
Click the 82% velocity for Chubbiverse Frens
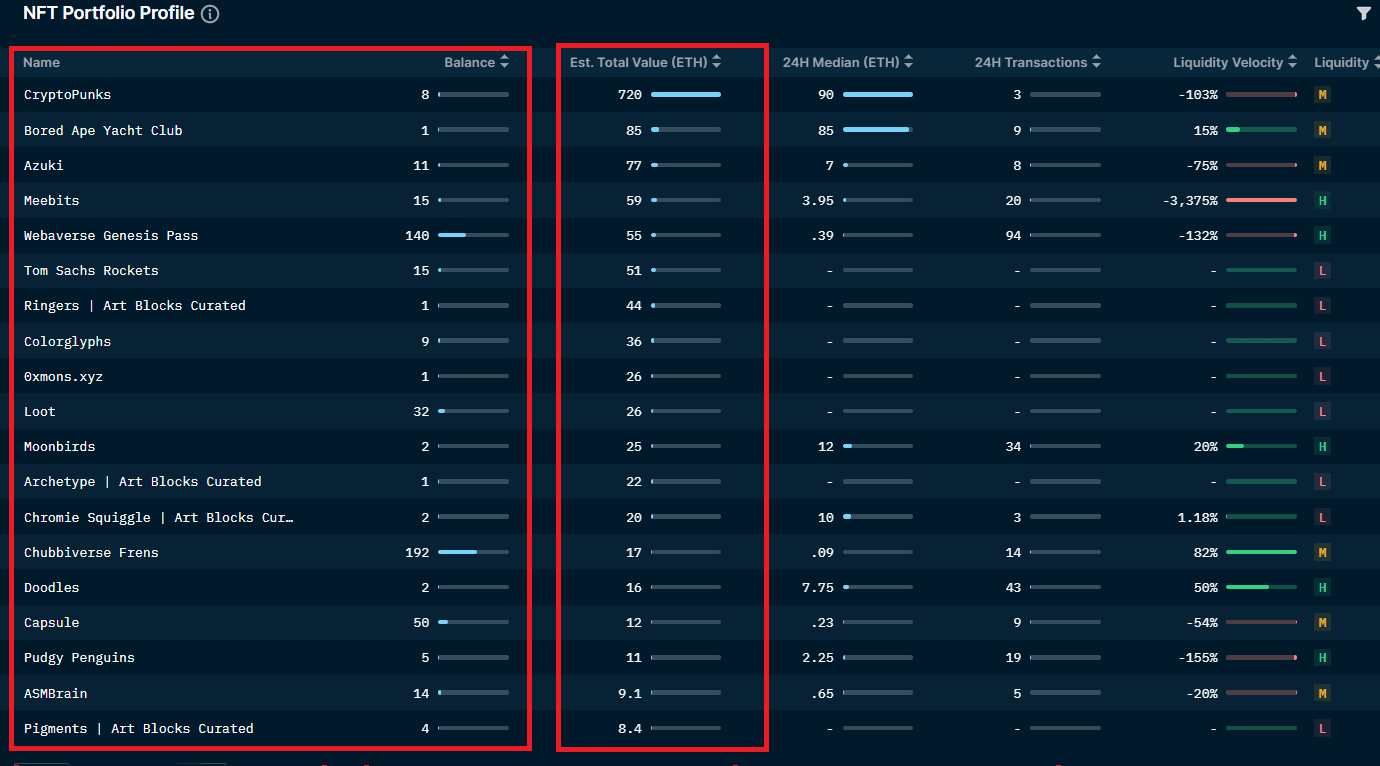coord(1206,552)
